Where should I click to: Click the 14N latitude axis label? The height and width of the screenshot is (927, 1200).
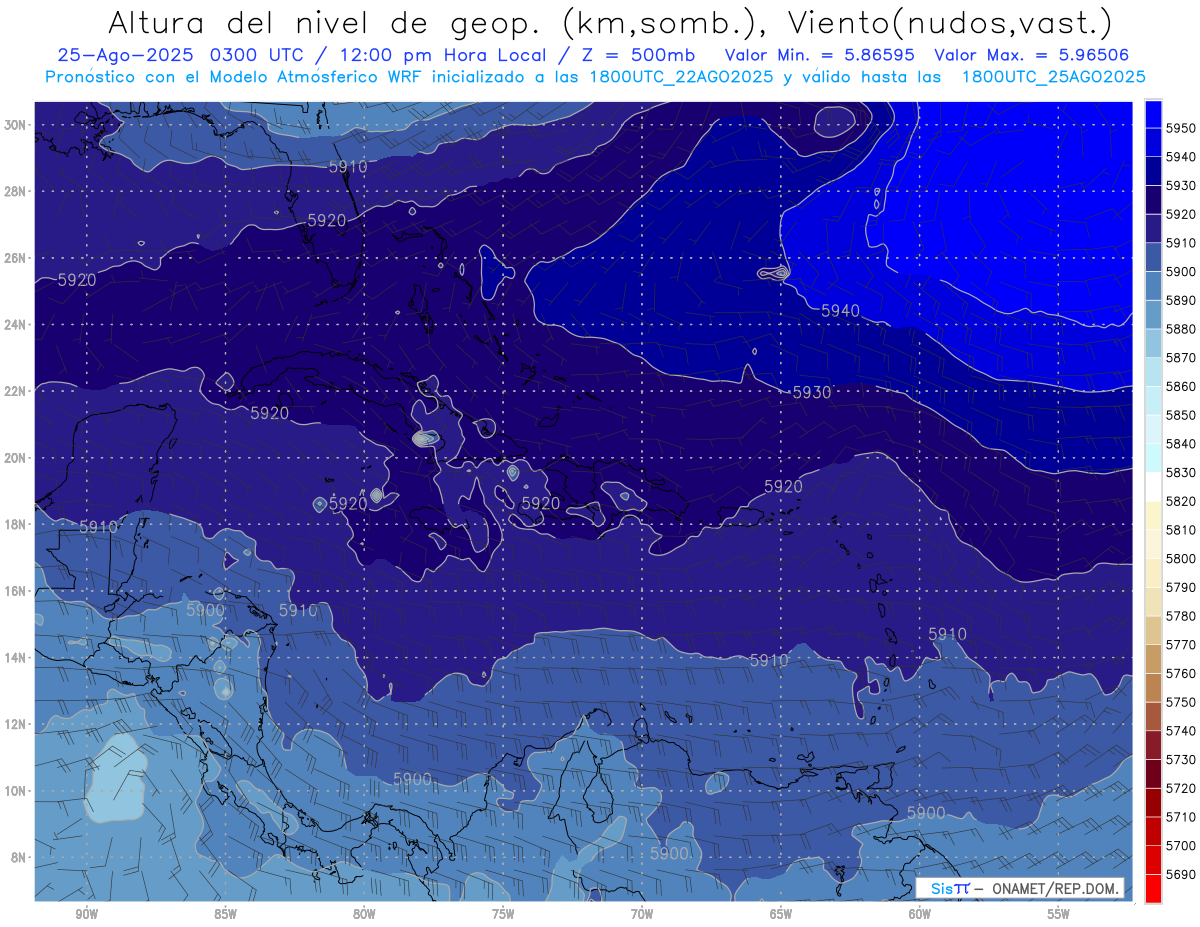16,657
